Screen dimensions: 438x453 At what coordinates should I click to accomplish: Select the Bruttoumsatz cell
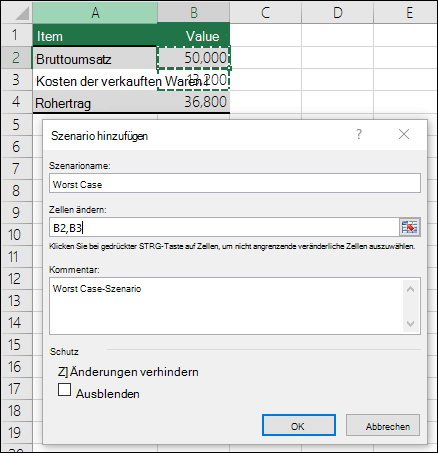coord(95,58)
